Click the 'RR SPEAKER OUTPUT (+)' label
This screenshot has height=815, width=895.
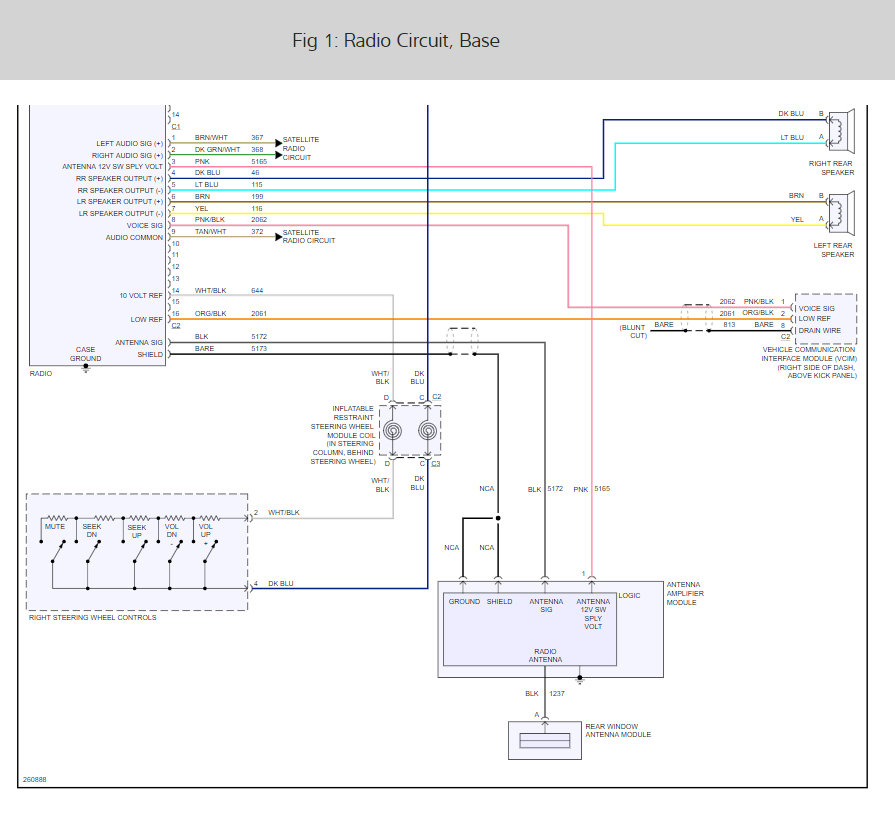tap(119, 179)
